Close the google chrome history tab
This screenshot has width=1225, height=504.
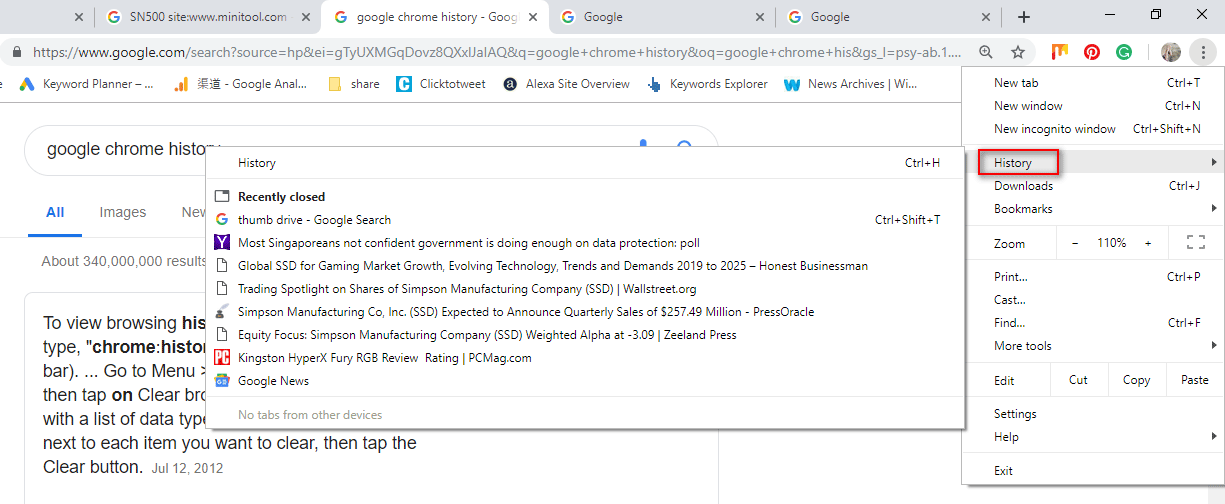tap(534, 17)
